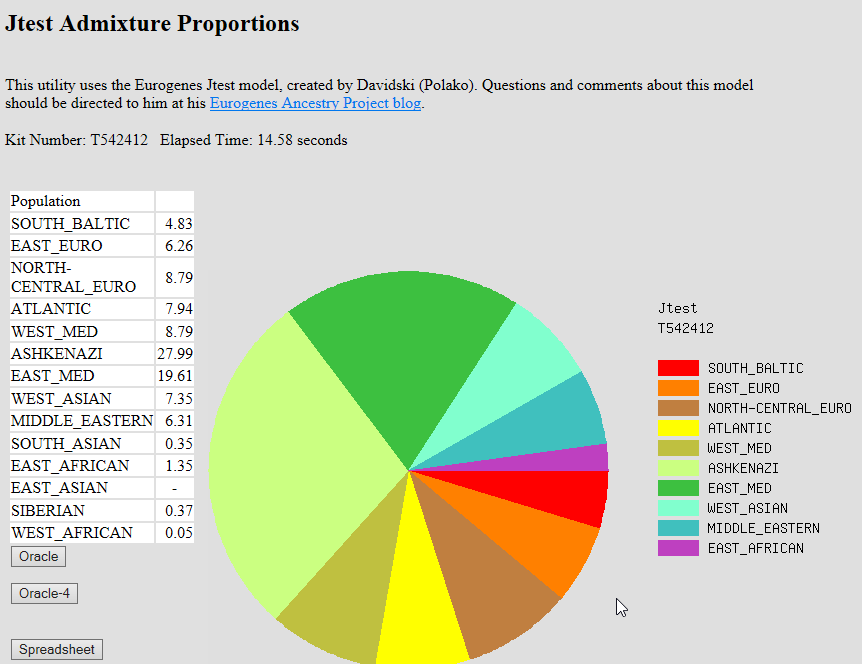Screen dimensions: 862x664
Task: Click the Population table header cell
Action: [x=82, y=201]
